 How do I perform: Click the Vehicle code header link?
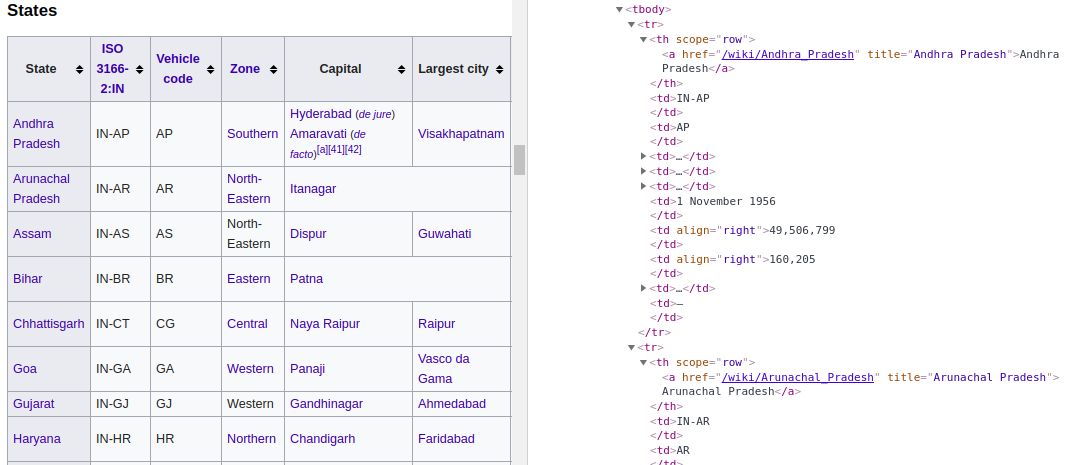178,69
